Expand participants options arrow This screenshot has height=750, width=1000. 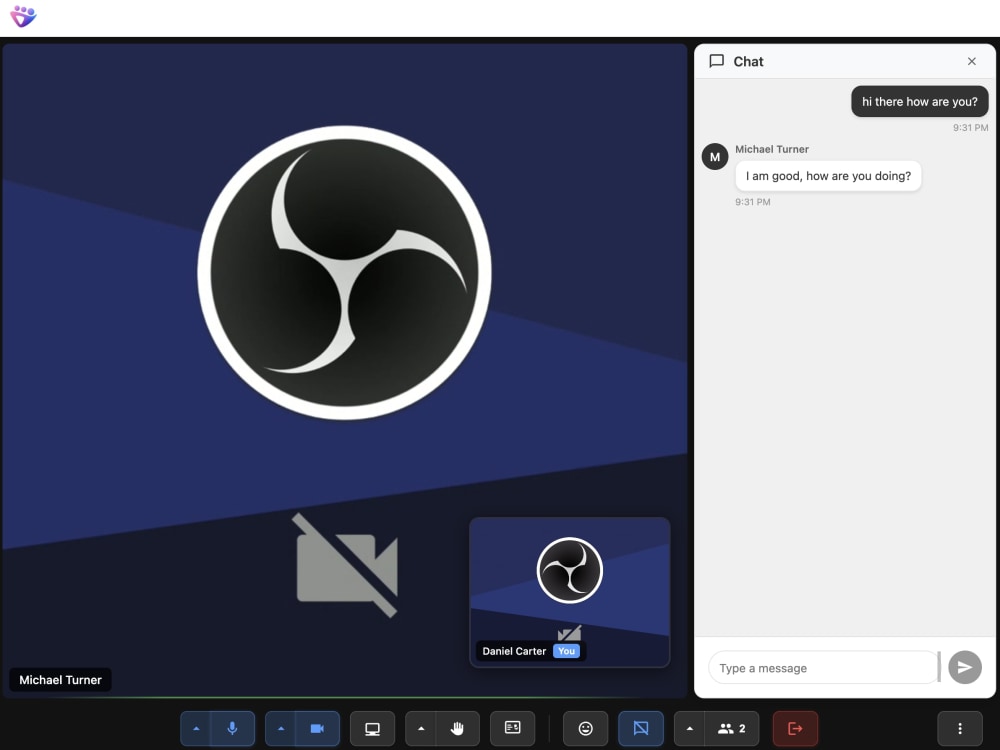689,728
